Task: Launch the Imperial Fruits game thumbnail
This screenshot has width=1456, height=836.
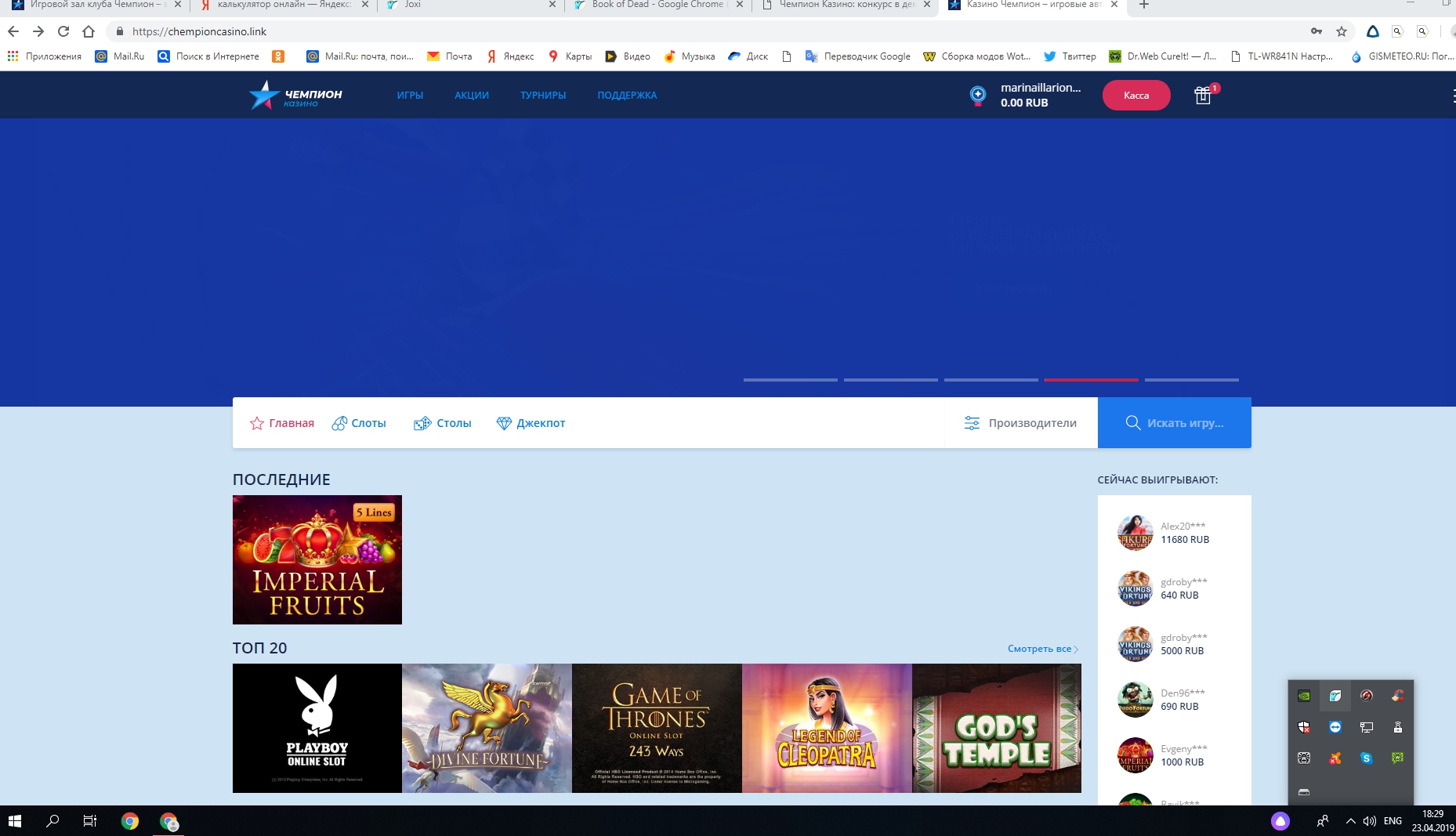Action: [x=317, y=559]
